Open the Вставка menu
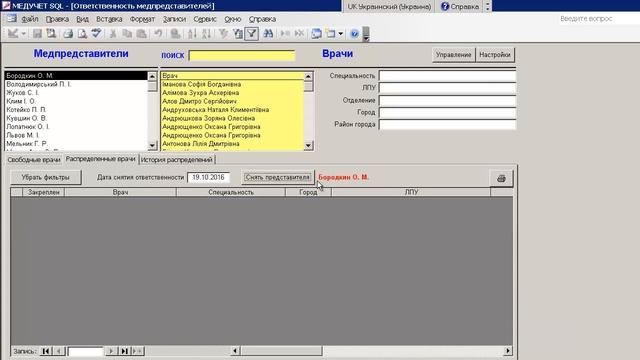The height and width of the screenshot is (360, 640). (109, 19)
